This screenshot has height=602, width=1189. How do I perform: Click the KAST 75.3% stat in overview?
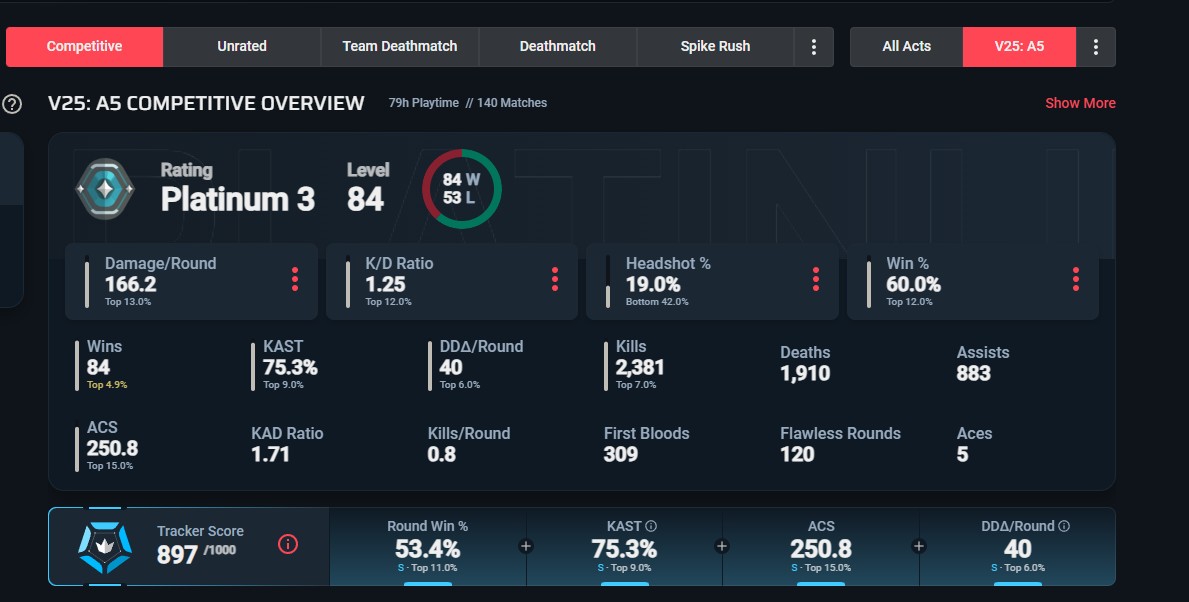[x=286, y=366]
